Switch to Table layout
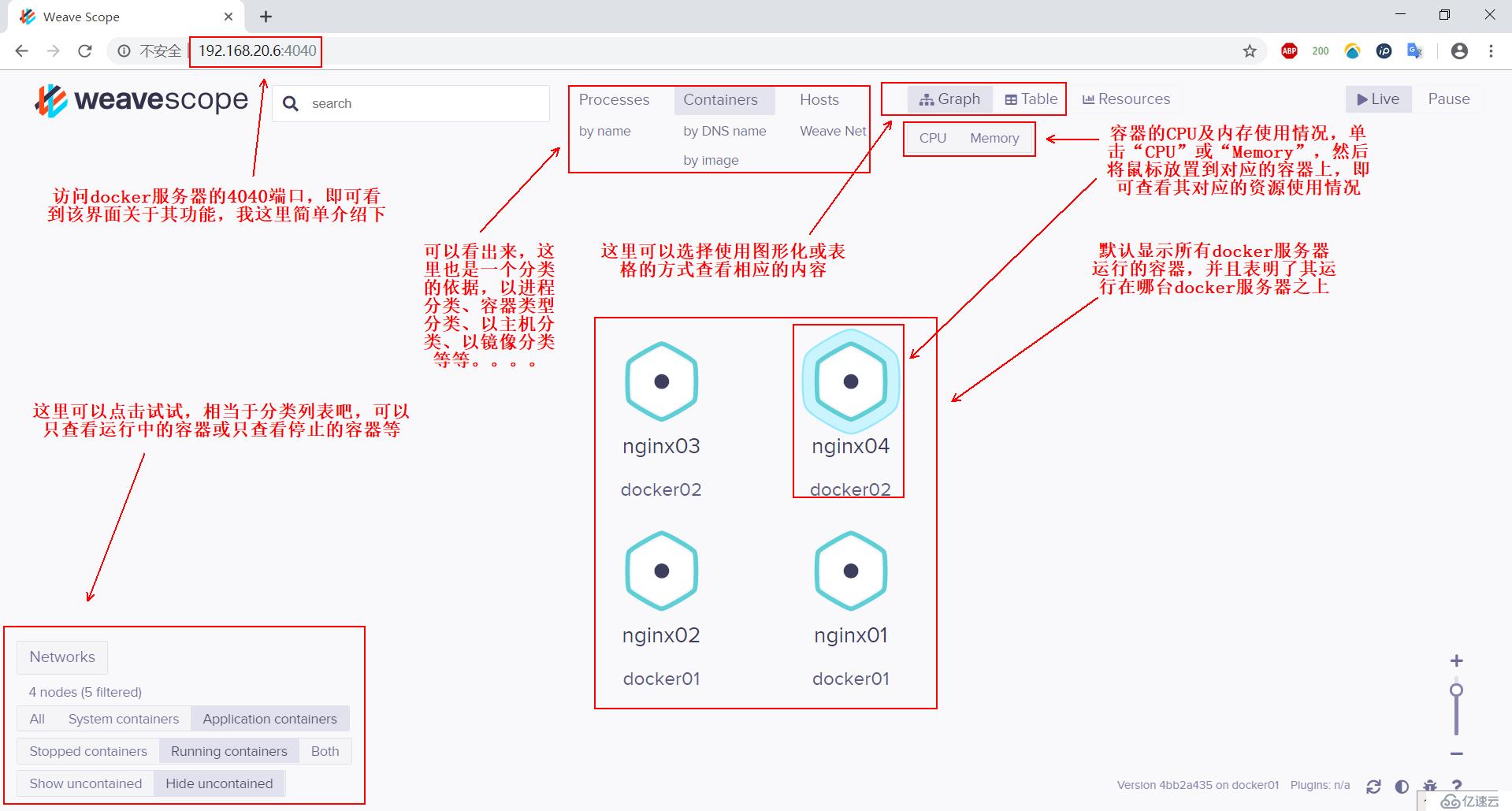Viewport: 1512px width, 811px height. point(1031,99)
